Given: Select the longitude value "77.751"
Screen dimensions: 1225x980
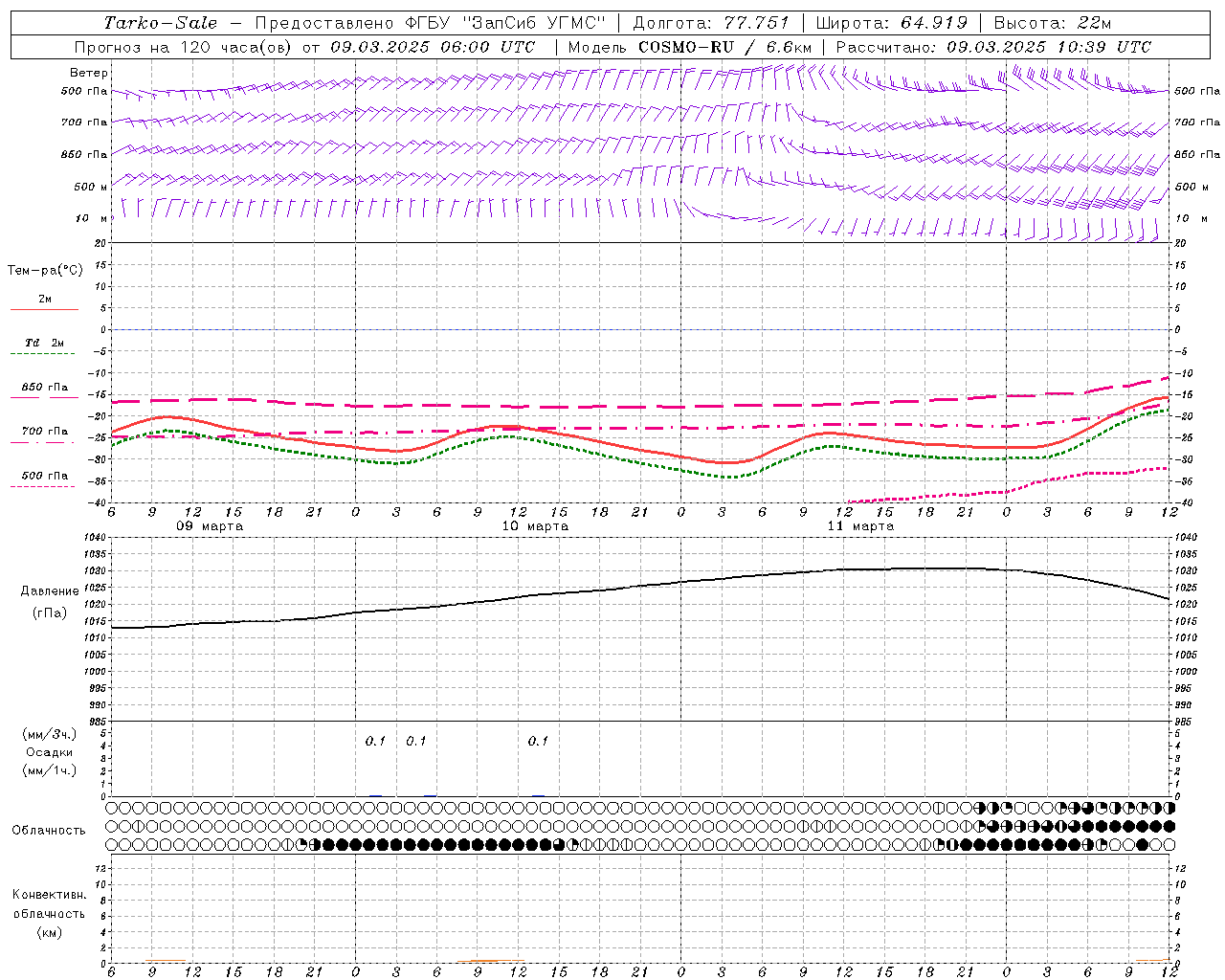Looking at the screenshot, I should coord(756,23).
